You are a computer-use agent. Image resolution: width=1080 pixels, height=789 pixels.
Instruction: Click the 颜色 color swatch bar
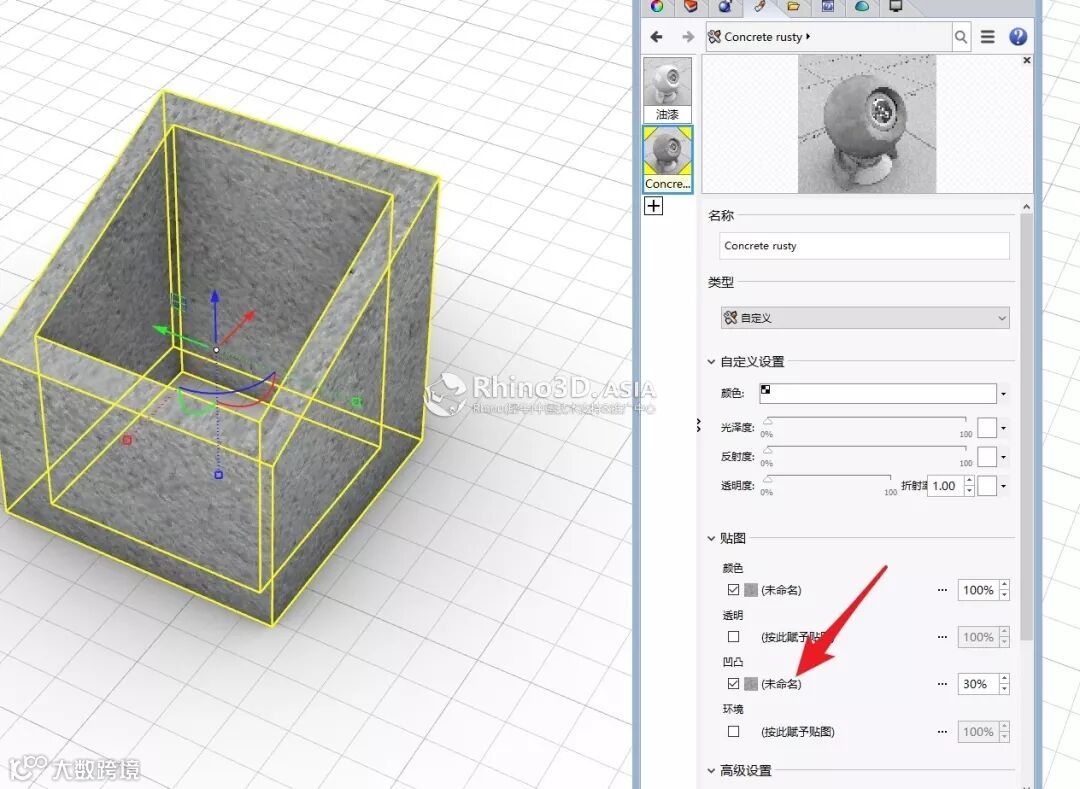coord(878,393)
